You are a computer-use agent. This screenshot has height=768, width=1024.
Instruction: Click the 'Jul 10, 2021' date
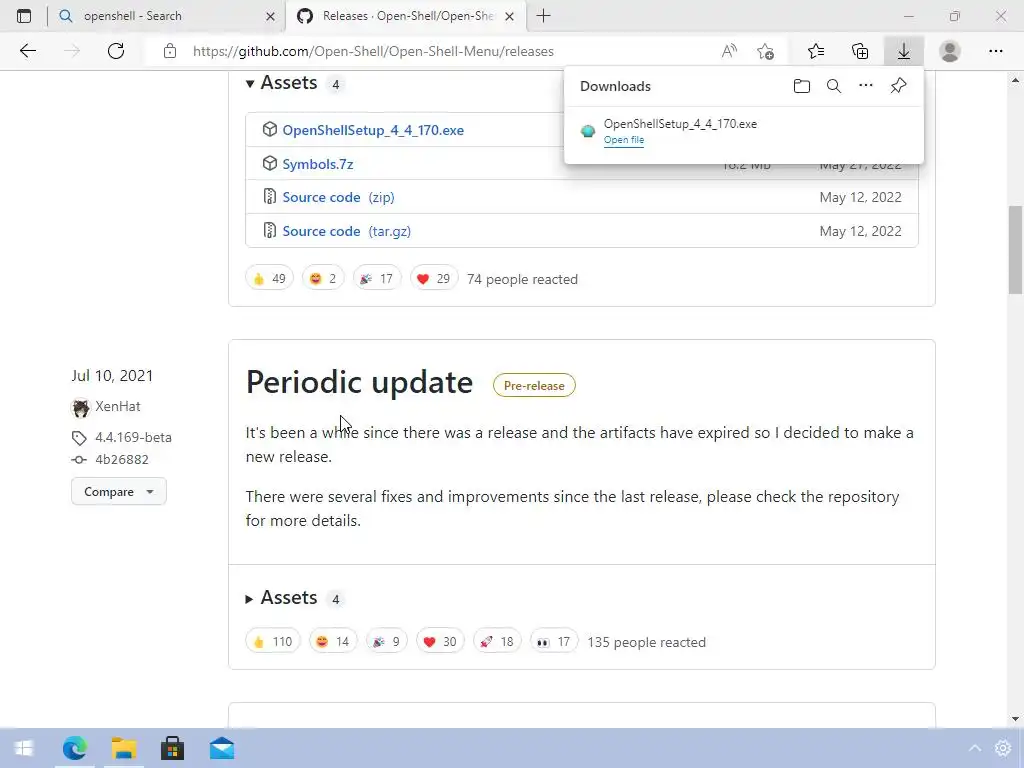click(112, 376)
